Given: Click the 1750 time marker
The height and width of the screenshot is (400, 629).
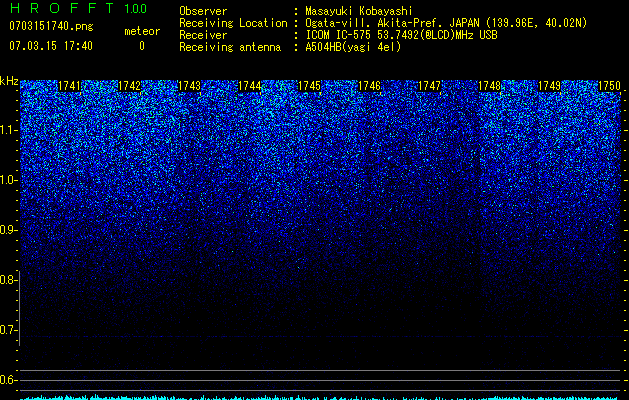Looking at the screenshot, I should click(609, 86).
